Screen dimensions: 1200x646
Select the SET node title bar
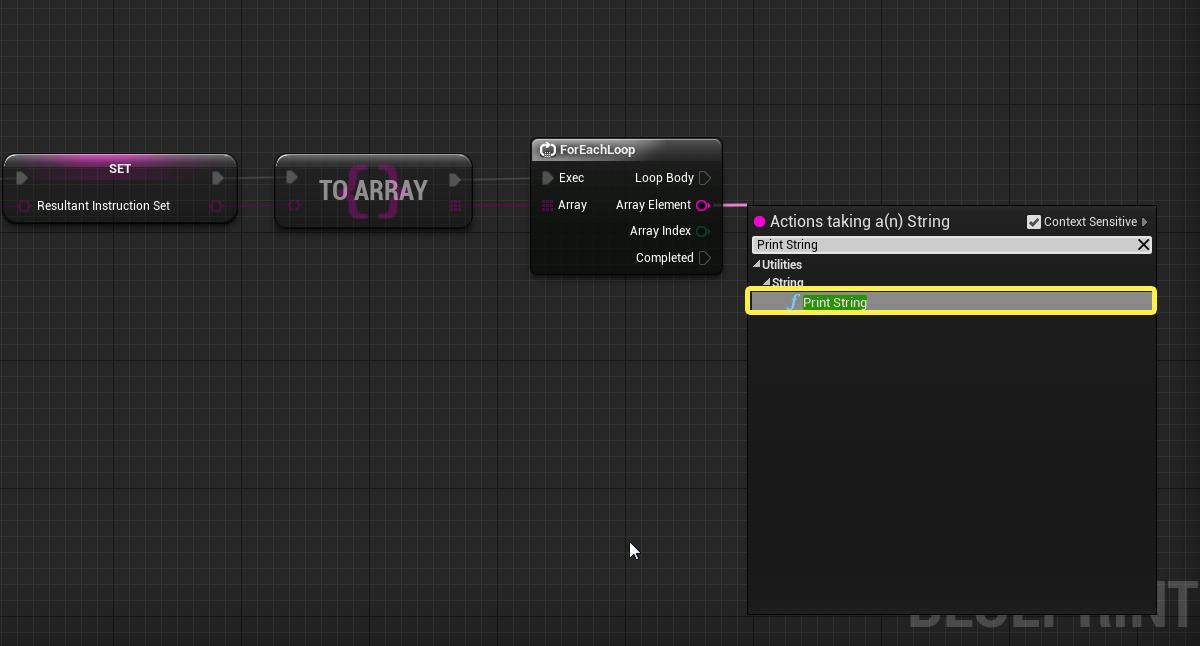[120, 169]
